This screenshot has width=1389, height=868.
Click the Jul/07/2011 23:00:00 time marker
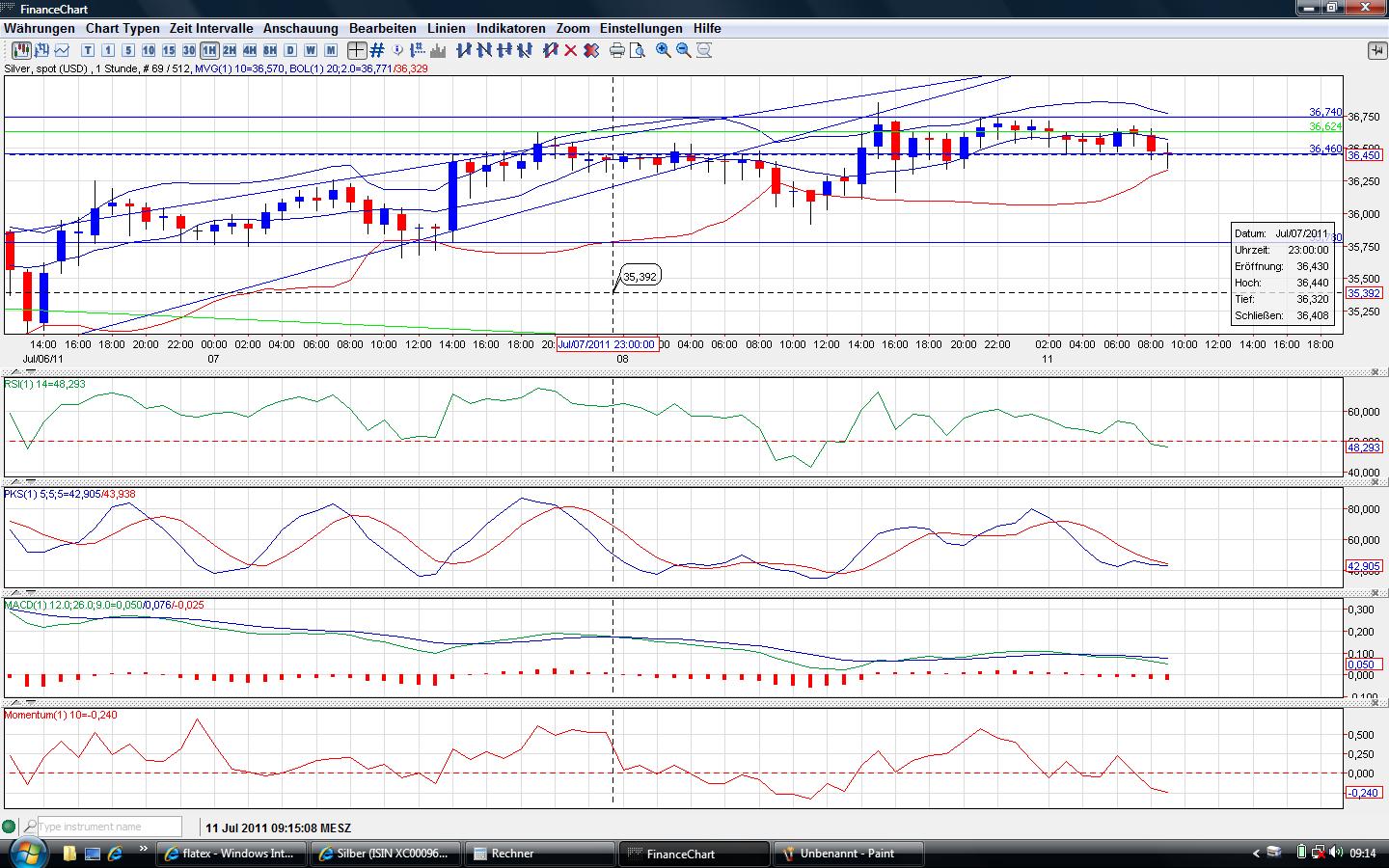pyautogui.click(x=608, y=344)
